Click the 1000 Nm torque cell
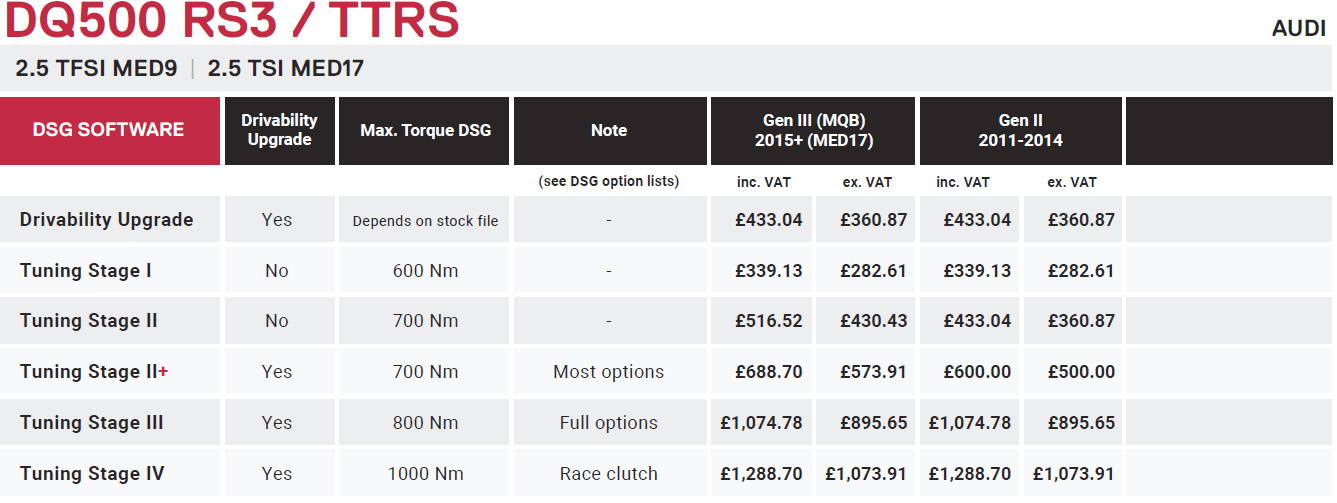The height and width of the screenshot is (503, 1337). [x=425, y=474]
